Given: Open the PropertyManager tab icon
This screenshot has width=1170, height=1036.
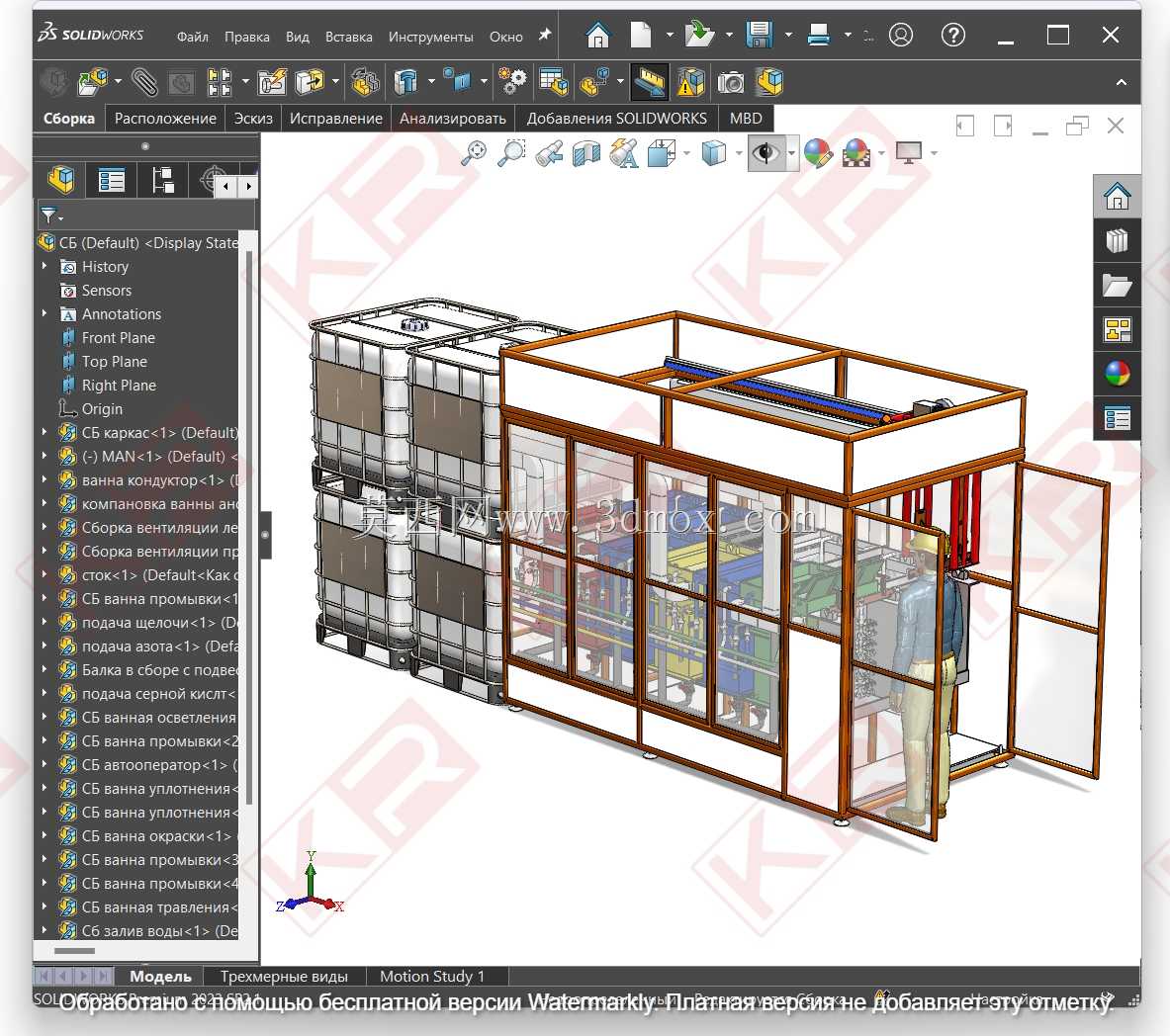Looking at the screenshot, I should pos(111,181).
